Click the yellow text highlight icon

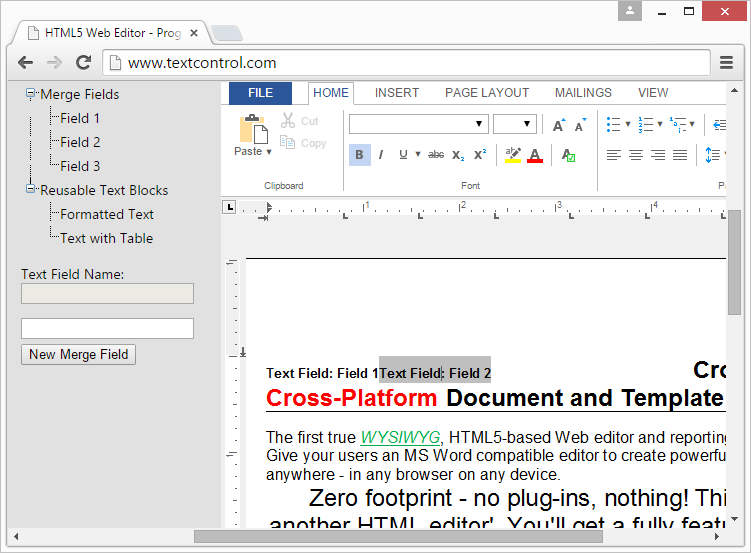513,155
